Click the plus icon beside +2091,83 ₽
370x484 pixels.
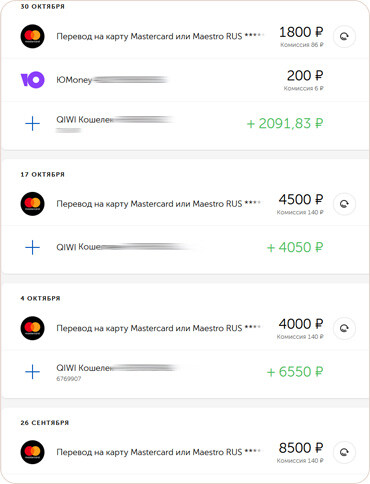coord(32,124)
